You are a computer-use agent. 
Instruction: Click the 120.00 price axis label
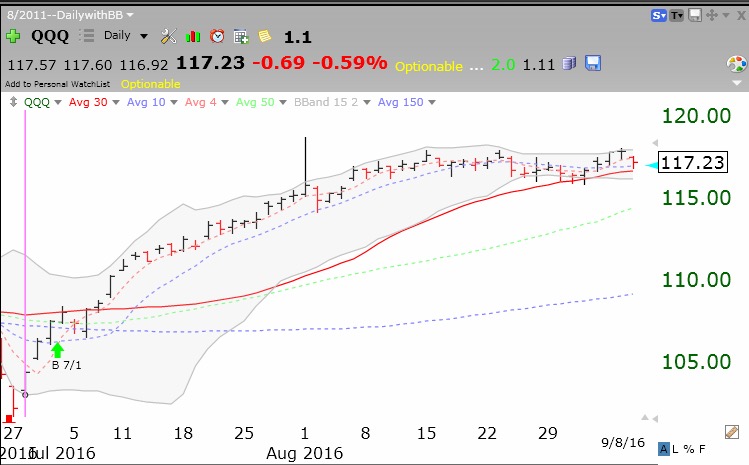696,116
